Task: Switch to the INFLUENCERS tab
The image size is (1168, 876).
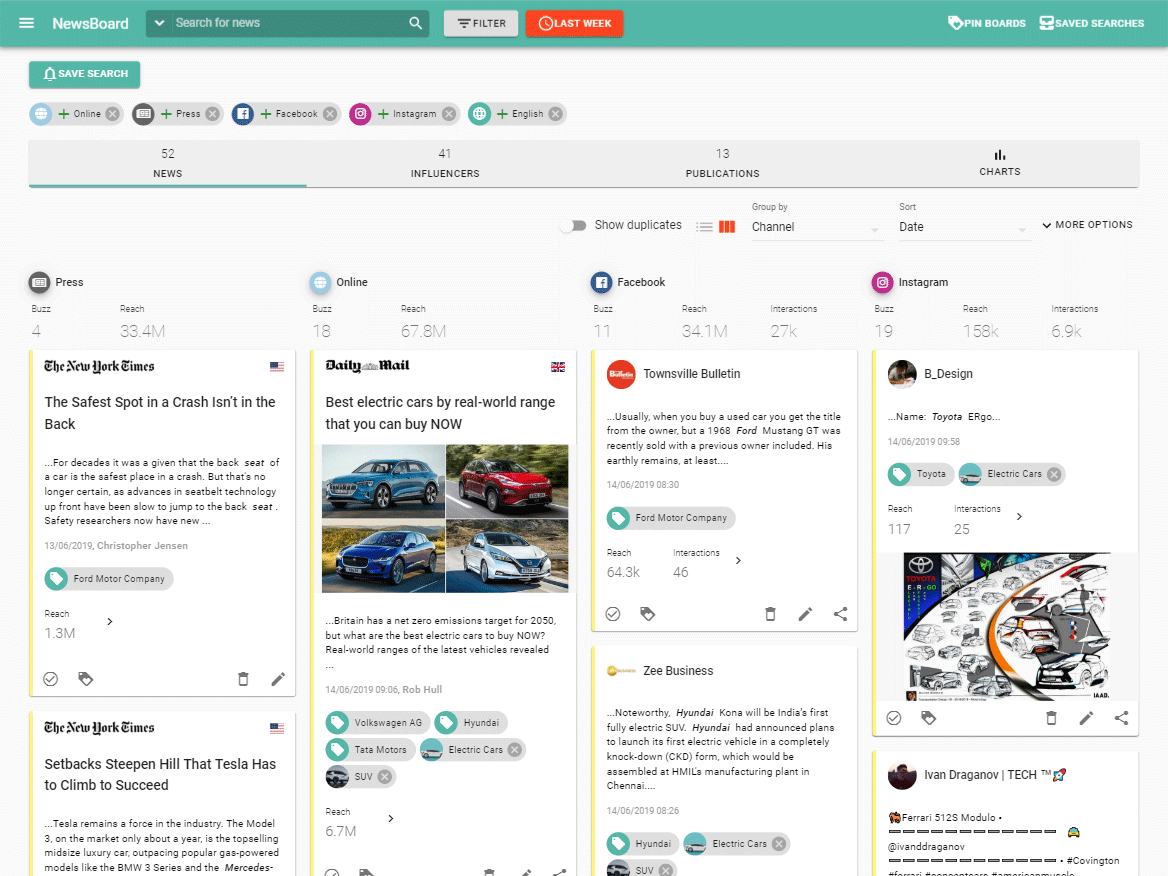Action: [x=445, y=163]
